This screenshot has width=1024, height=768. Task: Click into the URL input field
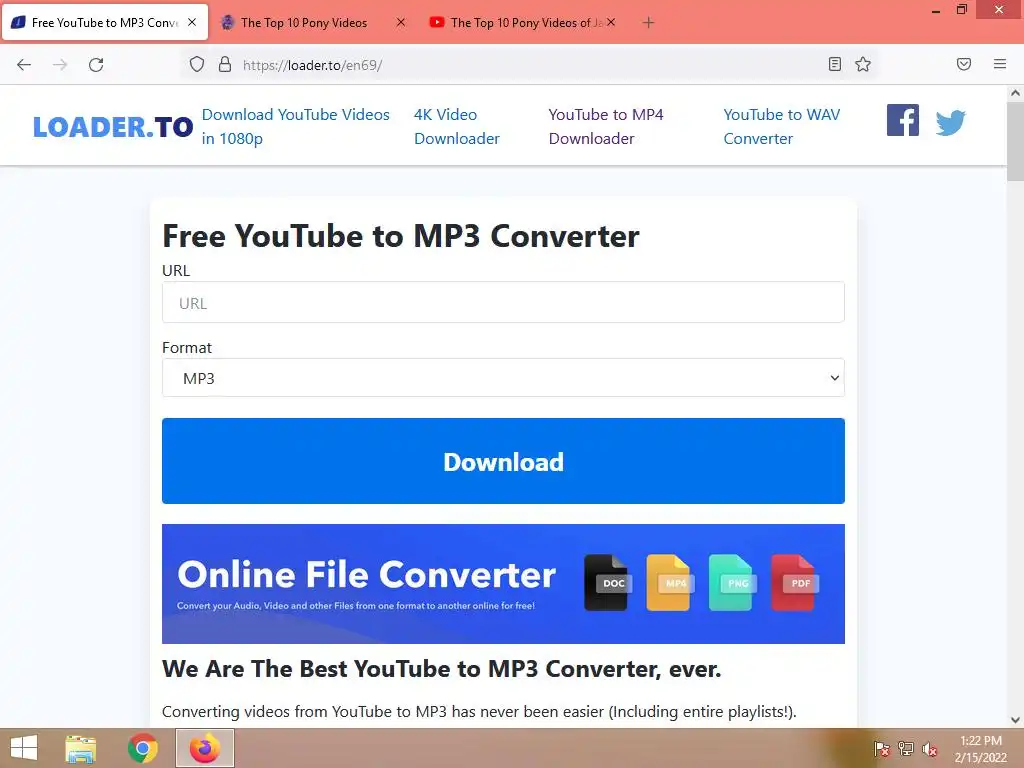tap(503, 302)
